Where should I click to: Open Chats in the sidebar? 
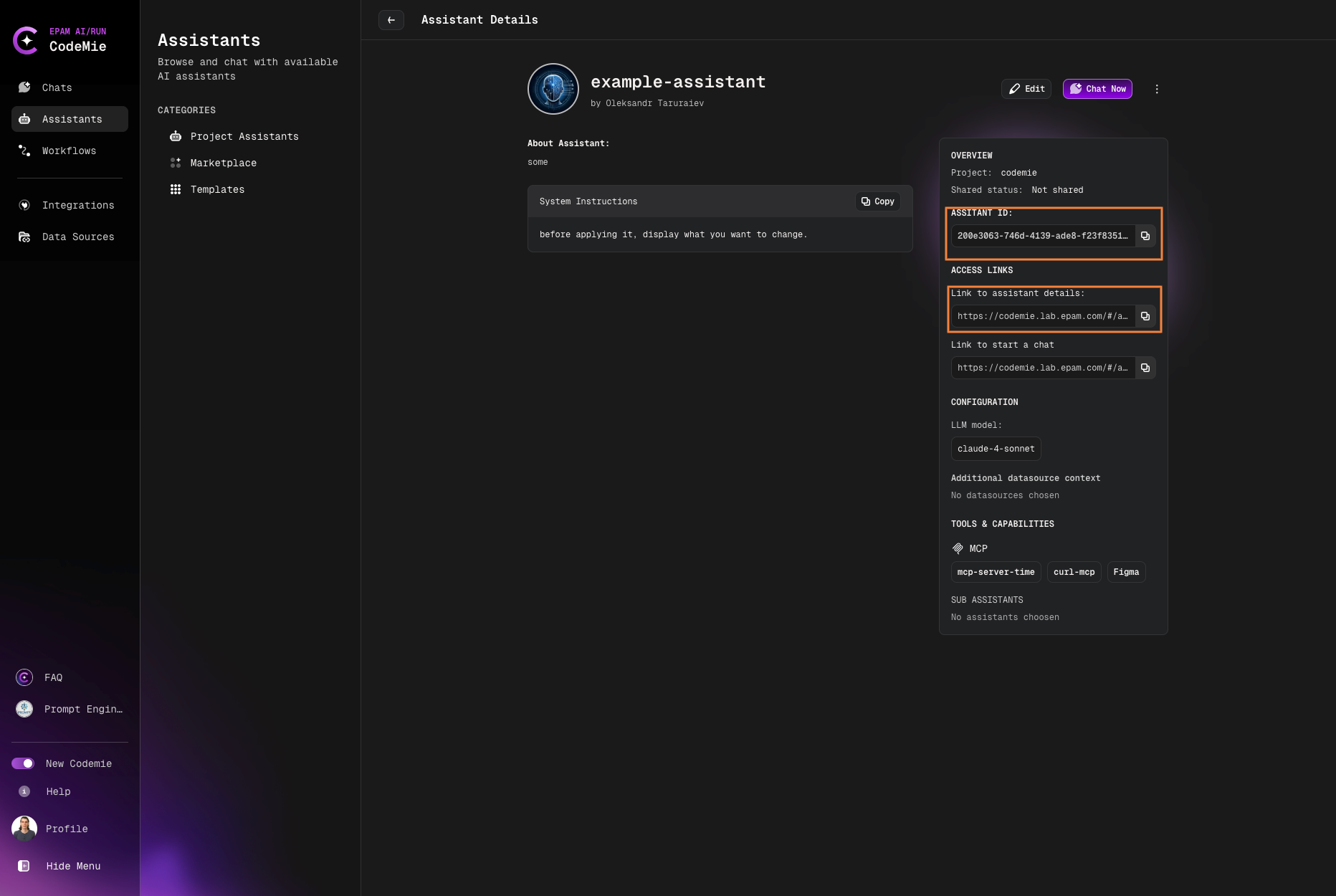coord(57,87)
